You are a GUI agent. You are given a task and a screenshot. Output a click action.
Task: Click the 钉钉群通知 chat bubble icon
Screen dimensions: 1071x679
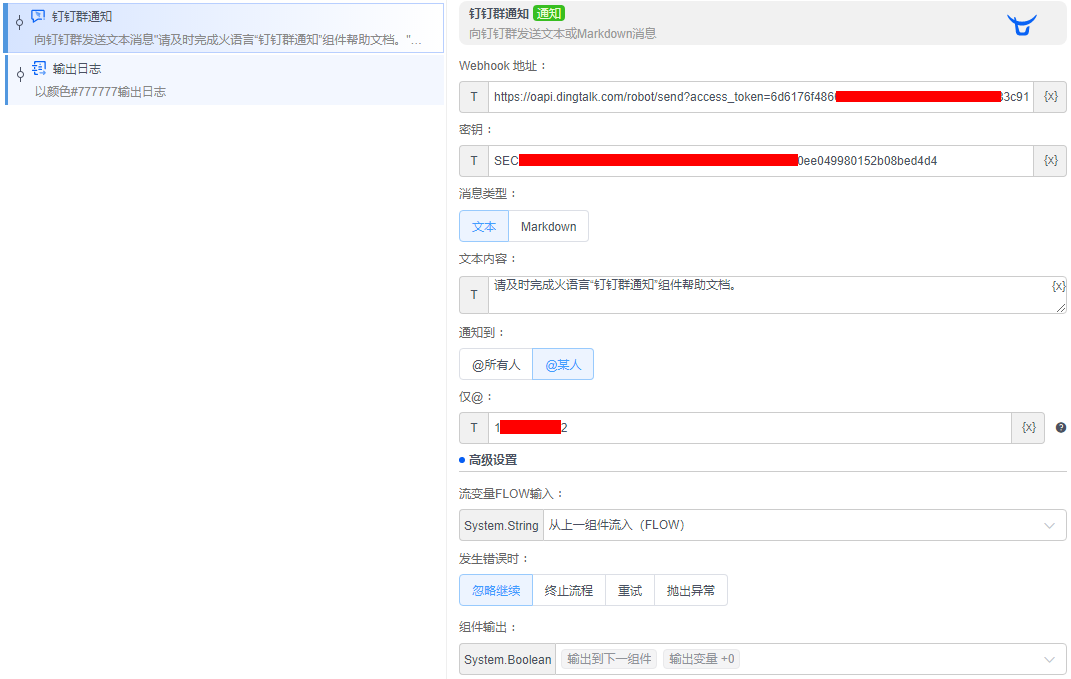click(x=37, y=14)
